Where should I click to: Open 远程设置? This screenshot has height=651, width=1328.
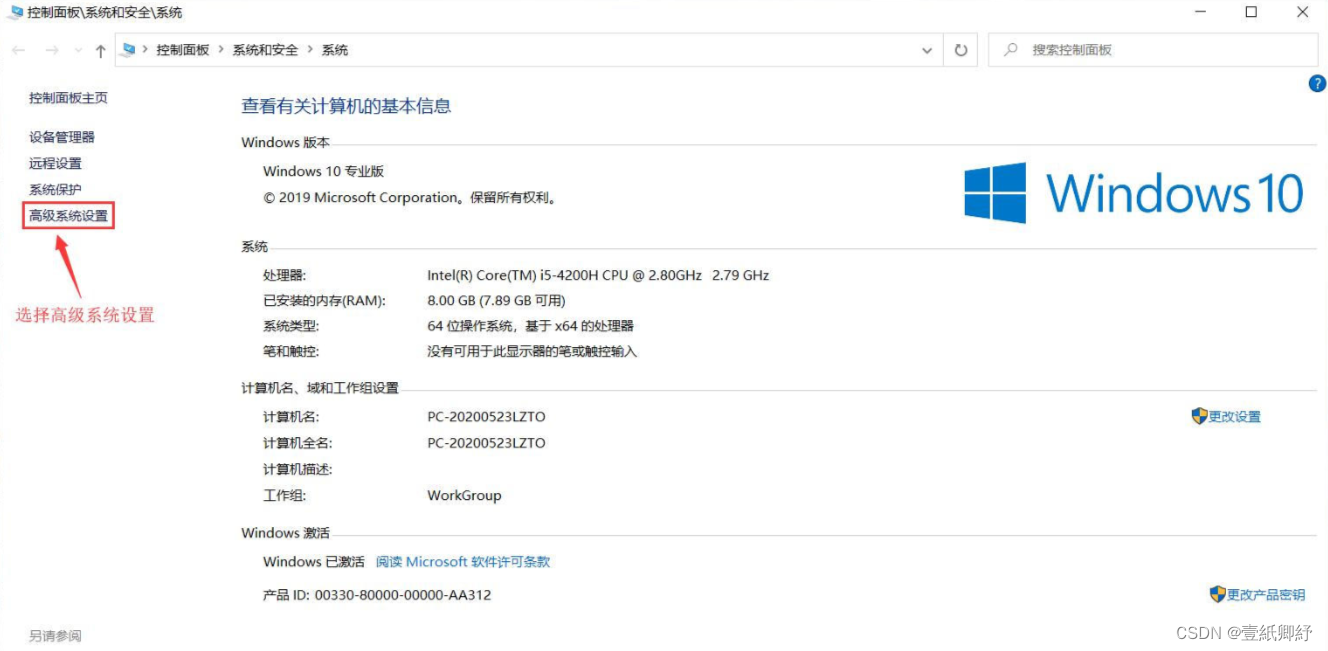coord(55,163)
